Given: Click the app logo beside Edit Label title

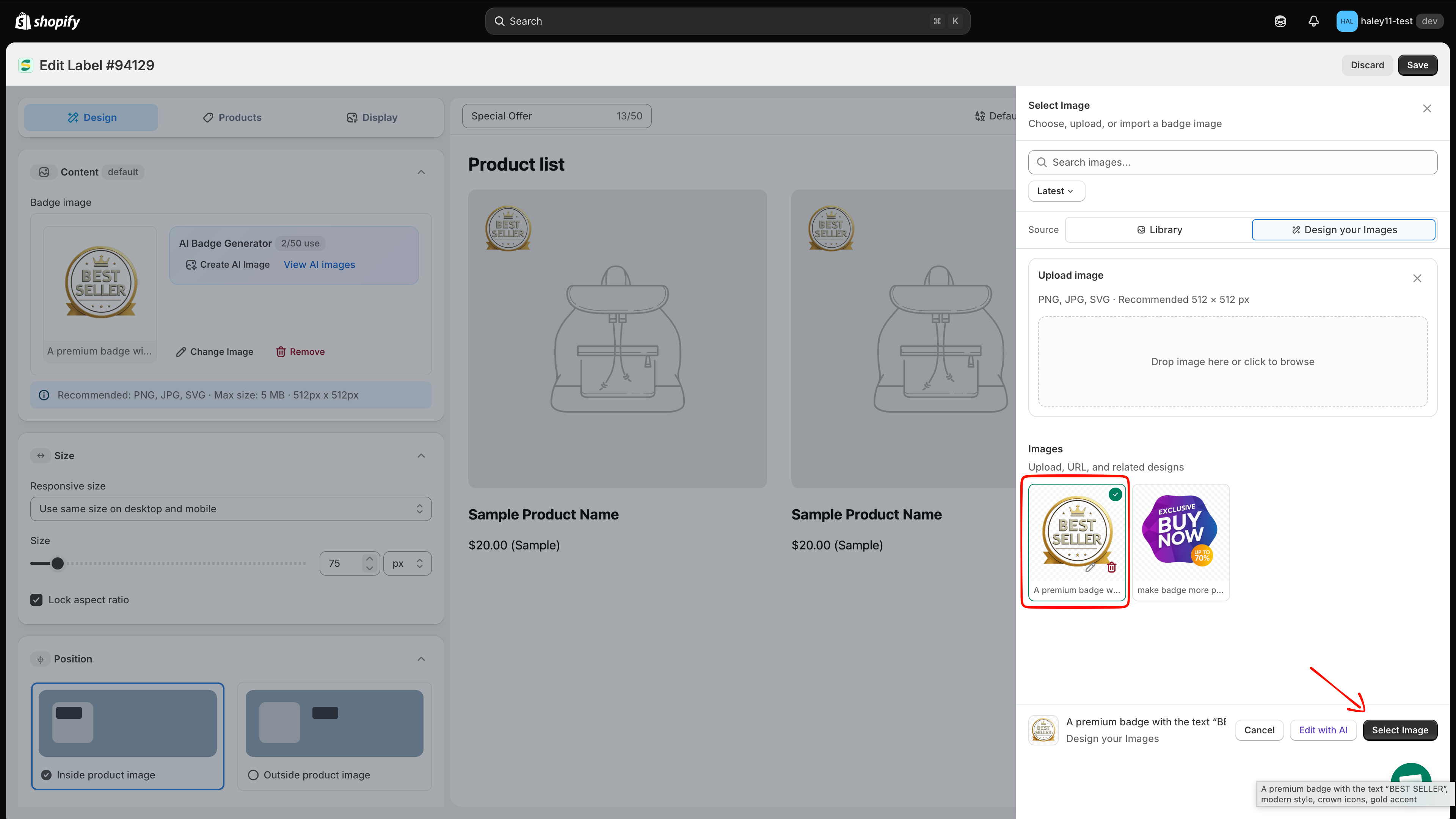Looking at the screenshot, I should pyautogui.click(x=25, y=66).
